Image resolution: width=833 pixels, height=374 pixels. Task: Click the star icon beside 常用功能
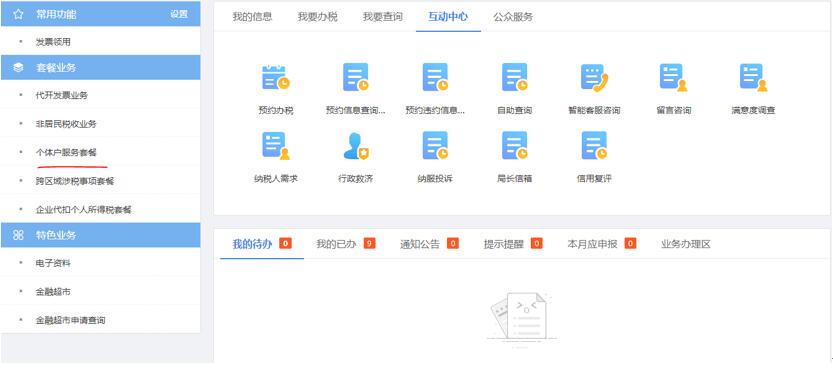(18, 14)
